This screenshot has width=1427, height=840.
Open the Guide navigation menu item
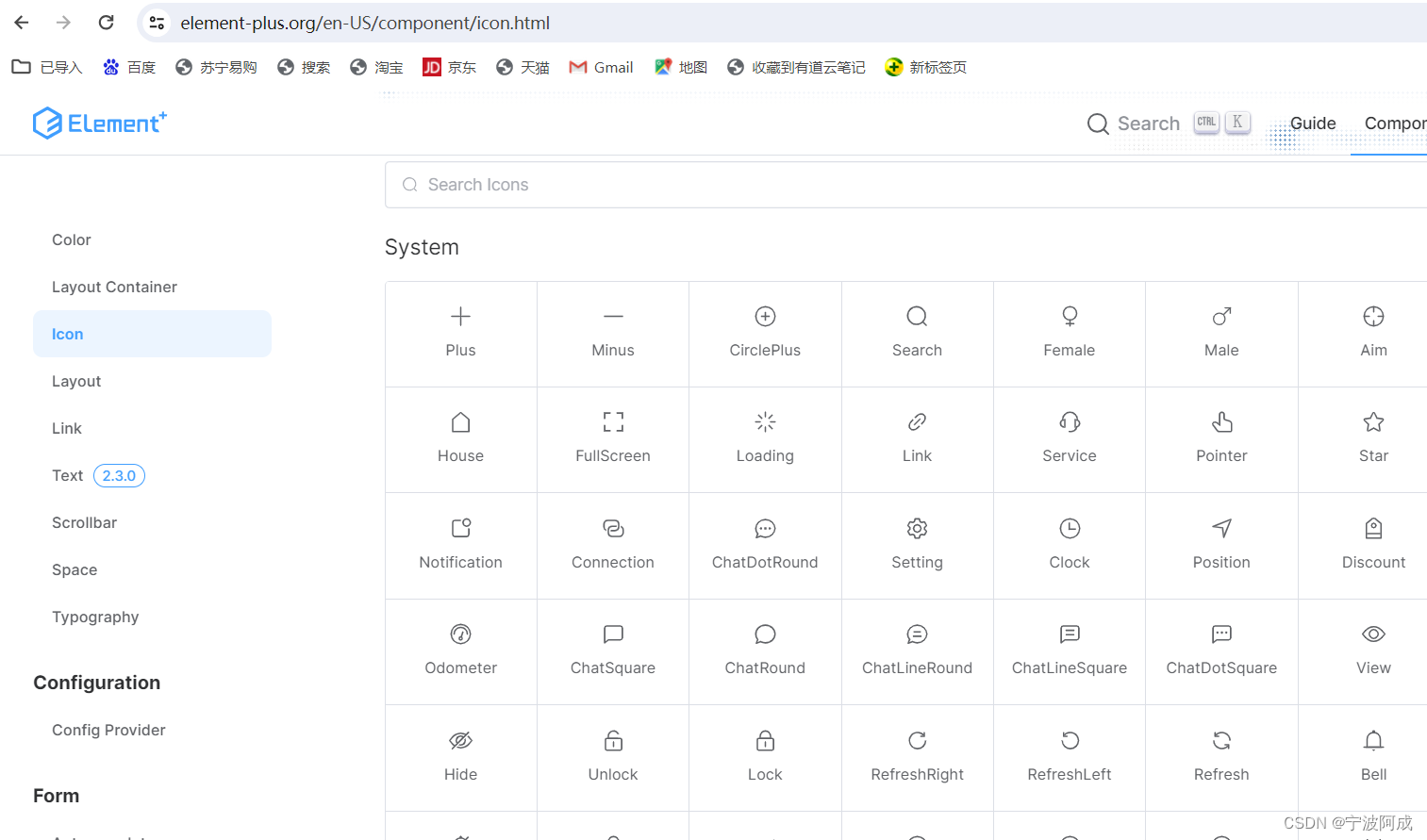[x=1312, y=123]
